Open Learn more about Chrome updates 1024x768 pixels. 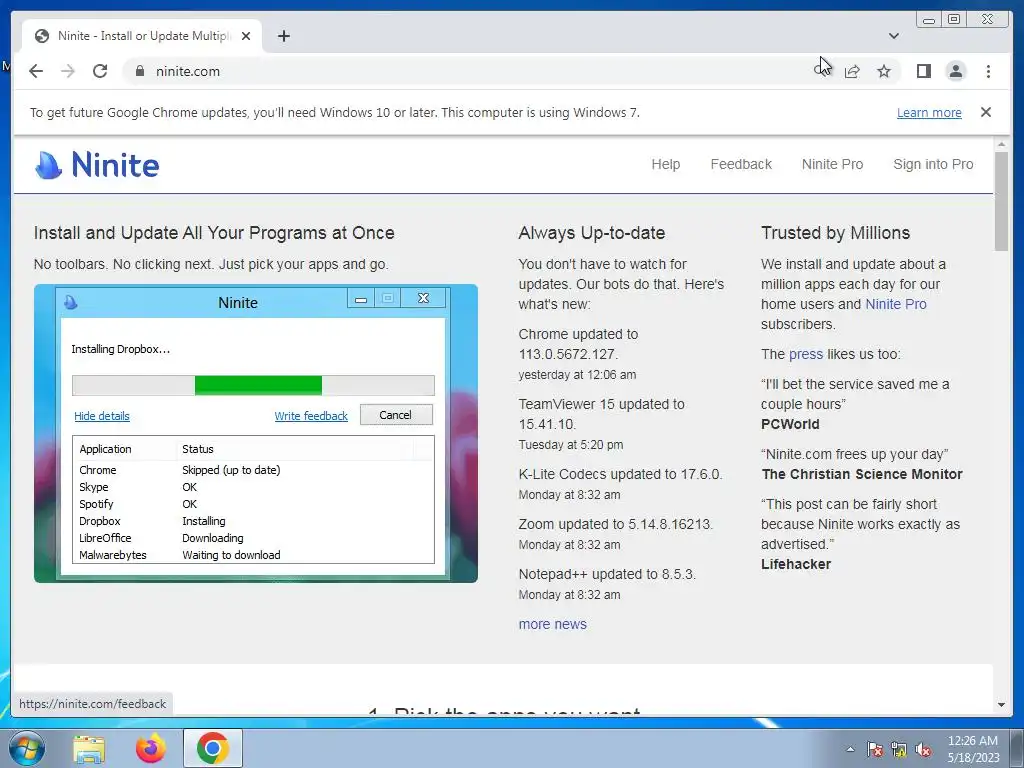click(929, 112)
